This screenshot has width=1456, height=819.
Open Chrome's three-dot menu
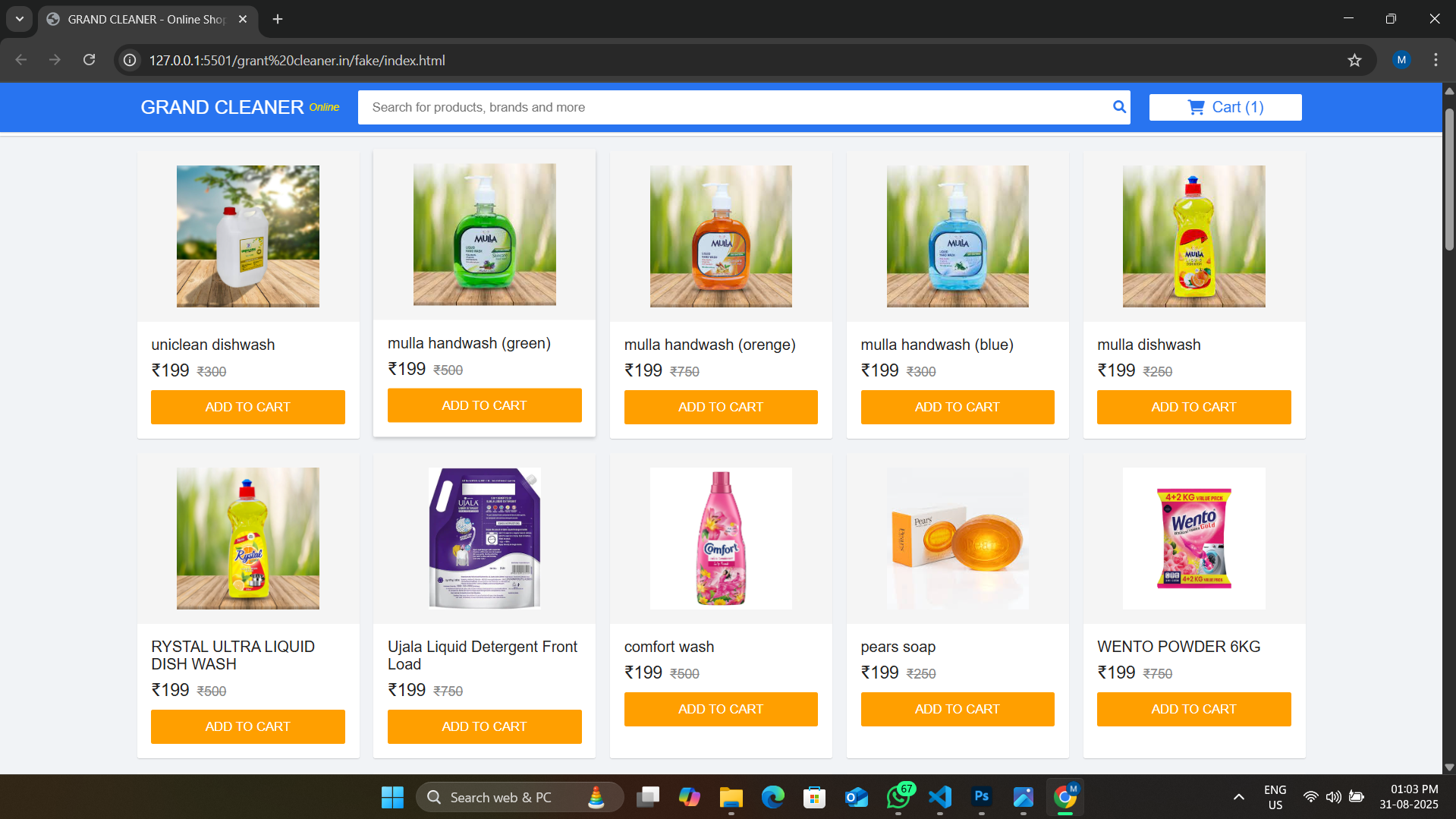pyautogui.click(x=1436, y=60)
